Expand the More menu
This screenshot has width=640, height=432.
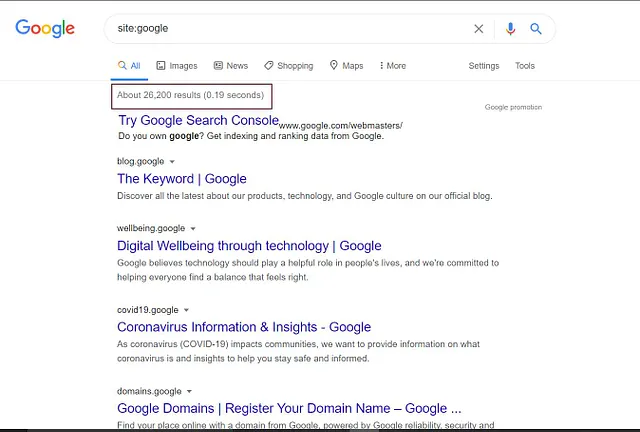(393, 66)
